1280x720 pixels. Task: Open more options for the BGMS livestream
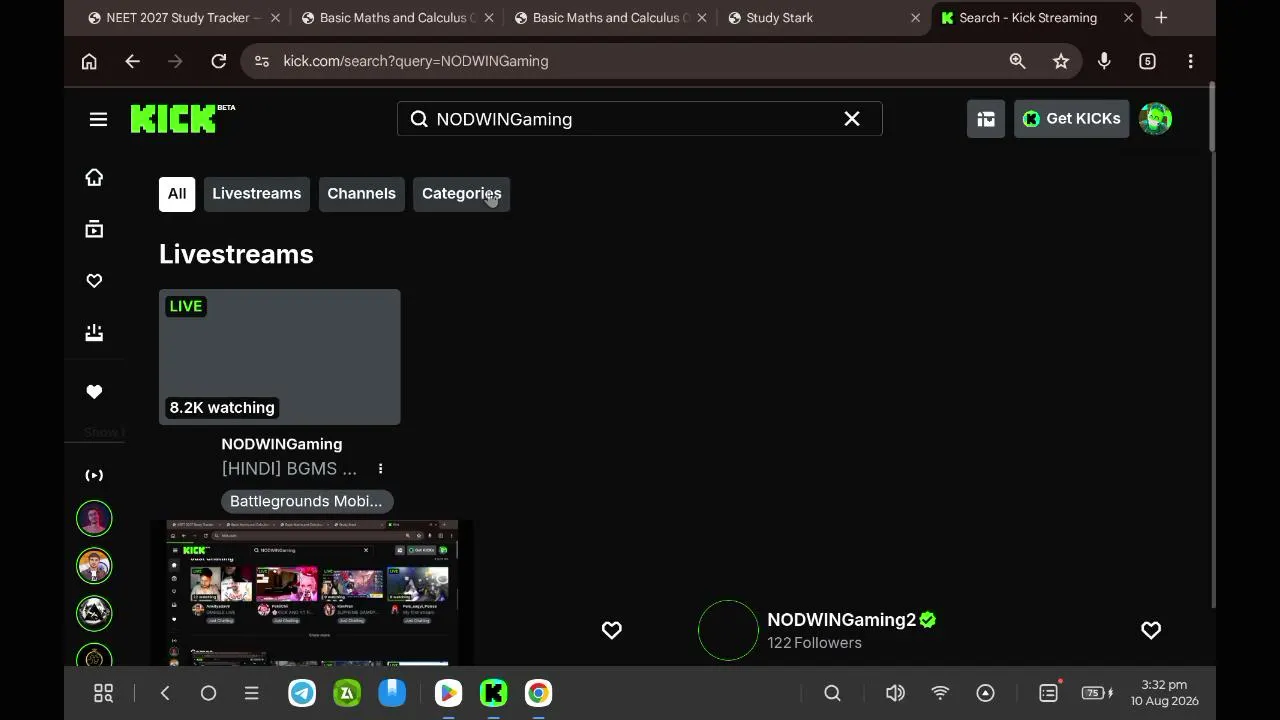pos(380,469)
